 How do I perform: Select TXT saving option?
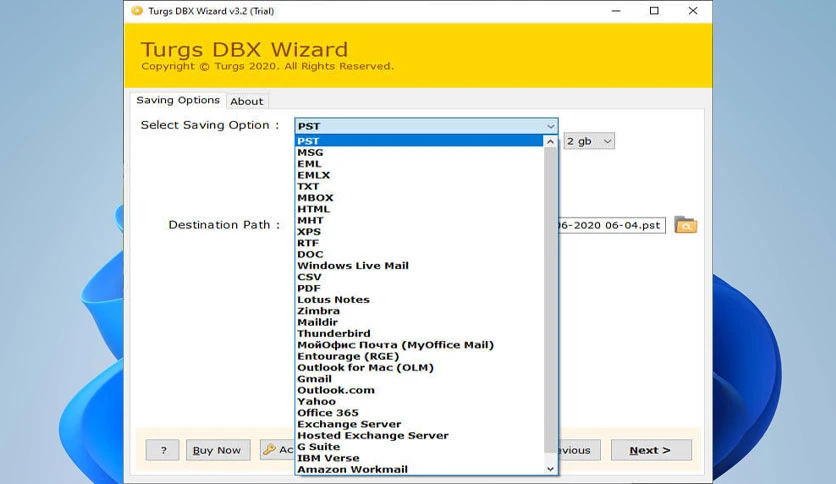(x=420, y=186)
